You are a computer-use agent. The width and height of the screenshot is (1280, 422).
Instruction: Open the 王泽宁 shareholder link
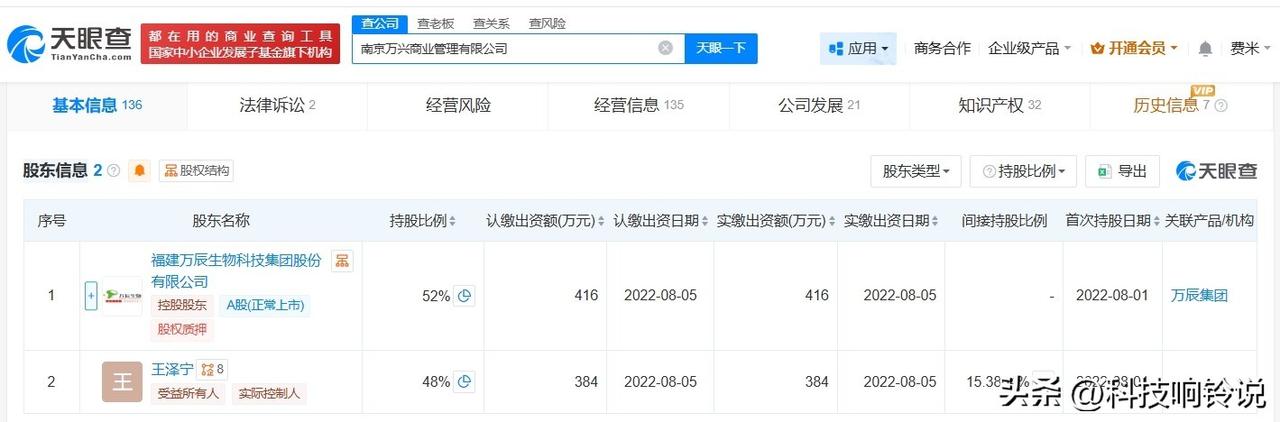coord(172,369)
